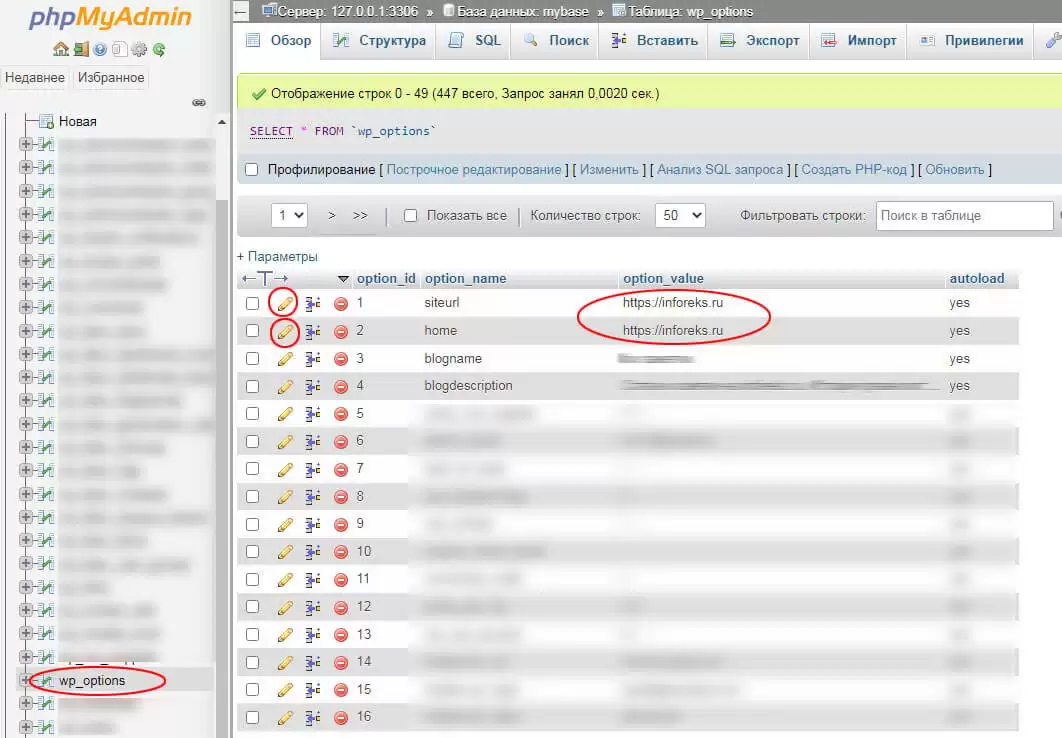Click the Построчное редактирование link

(474, 170)
